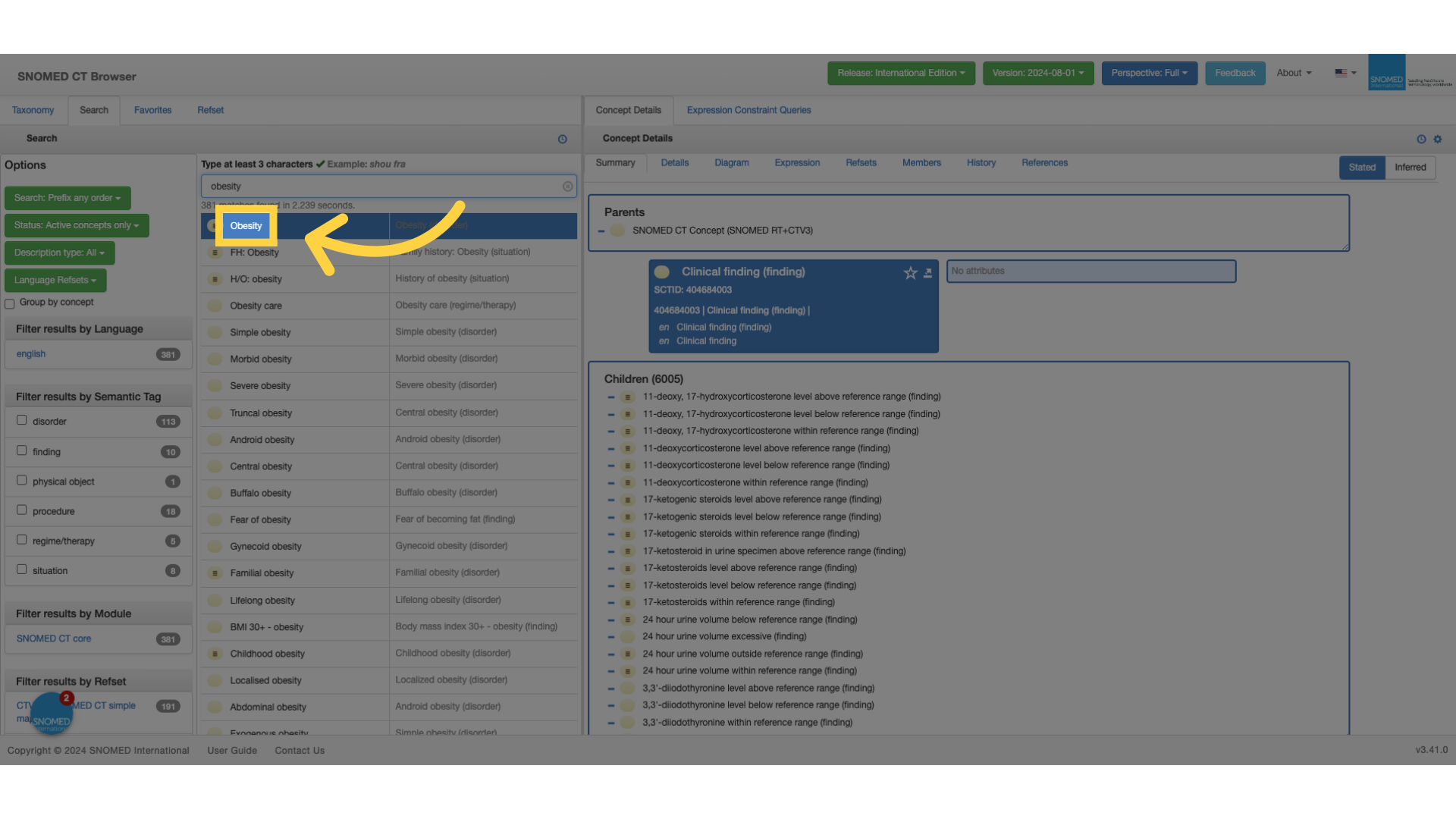This screenshot has width=1456, height=819.
Task: Expand Perspective: Full dropdown
Action: tap(1149, 74)
